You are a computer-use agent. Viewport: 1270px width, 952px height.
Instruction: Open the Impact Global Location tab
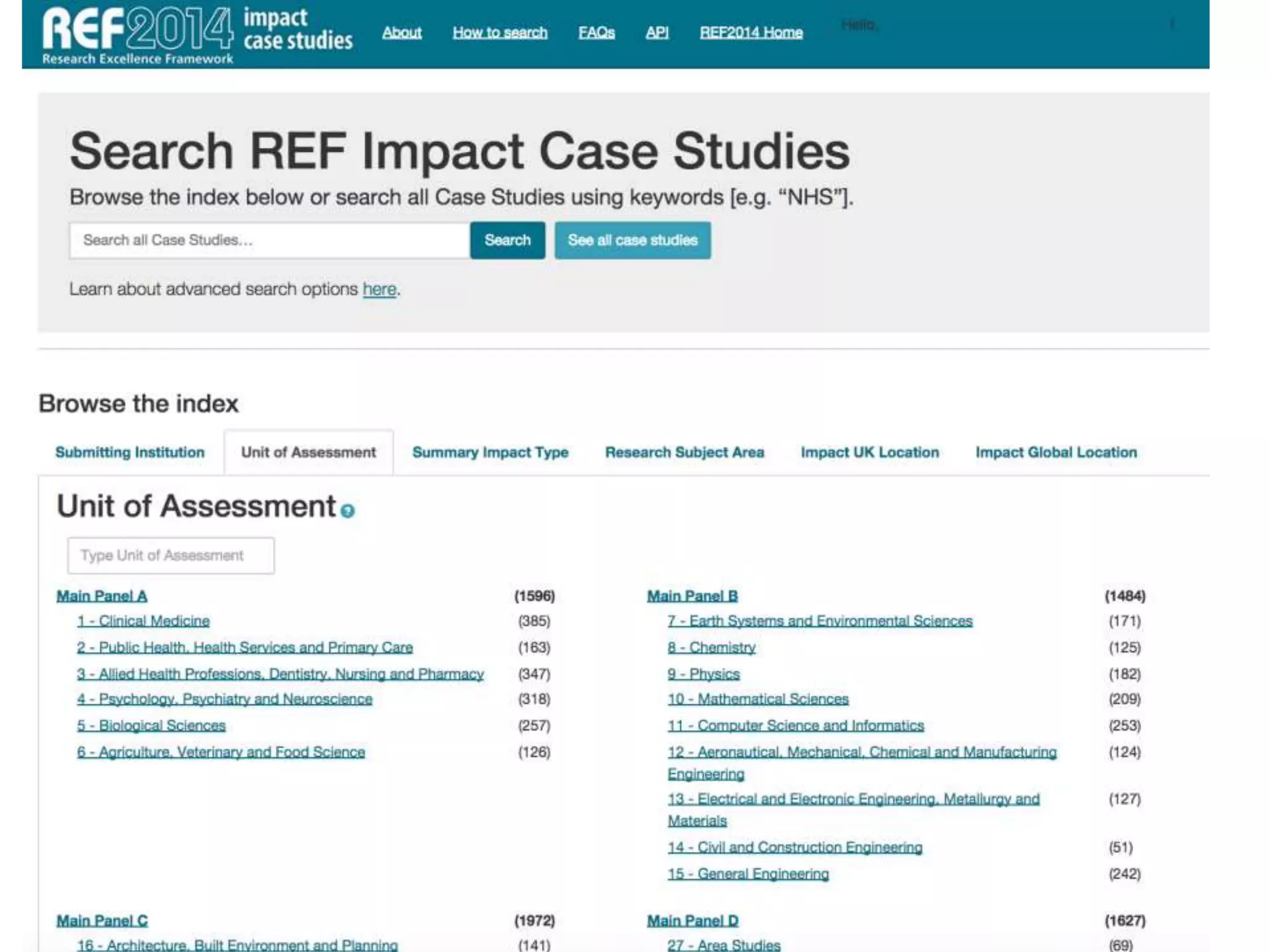(x=1055, y=452)
